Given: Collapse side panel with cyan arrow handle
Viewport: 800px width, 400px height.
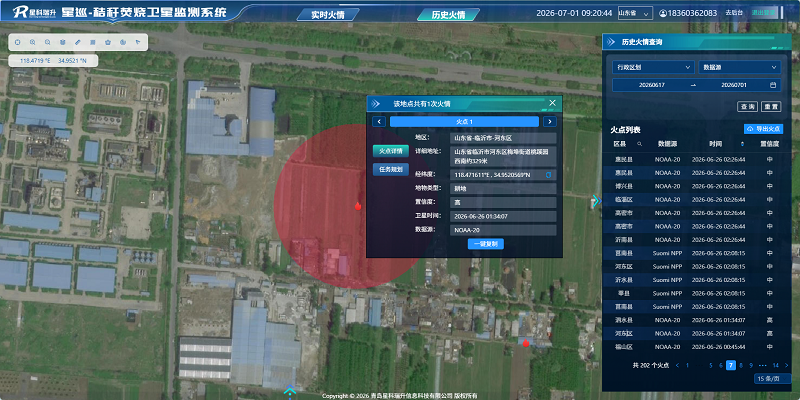Looking at the screenshot, I should click(x=596, y=201).
